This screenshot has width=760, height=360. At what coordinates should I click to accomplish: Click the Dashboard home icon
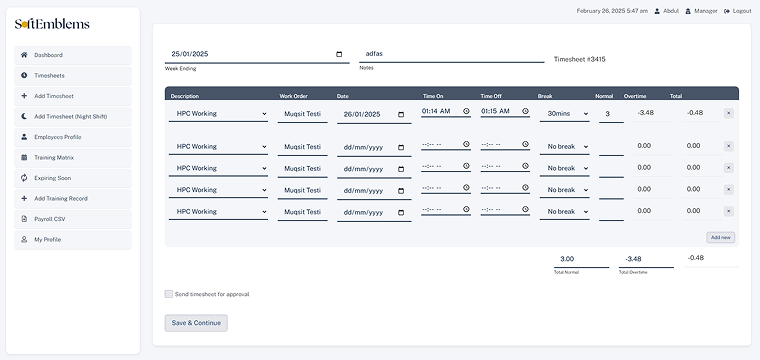[x=24, y=55]
